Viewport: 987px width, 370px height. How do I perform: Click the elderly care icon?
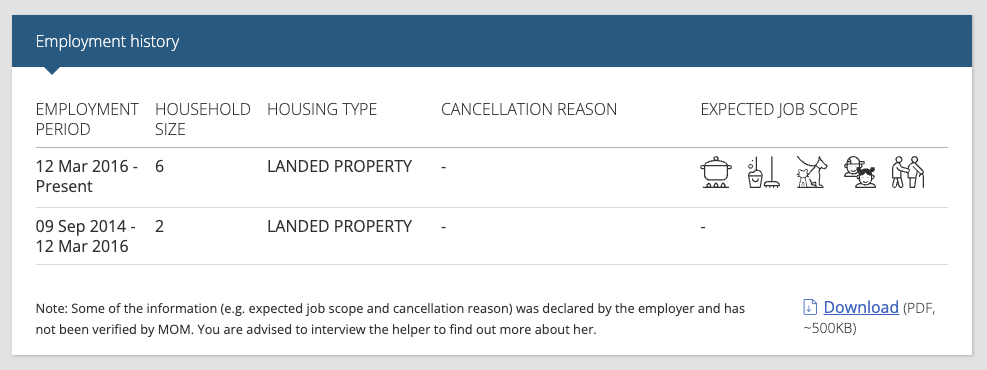[x=908, y=172]
